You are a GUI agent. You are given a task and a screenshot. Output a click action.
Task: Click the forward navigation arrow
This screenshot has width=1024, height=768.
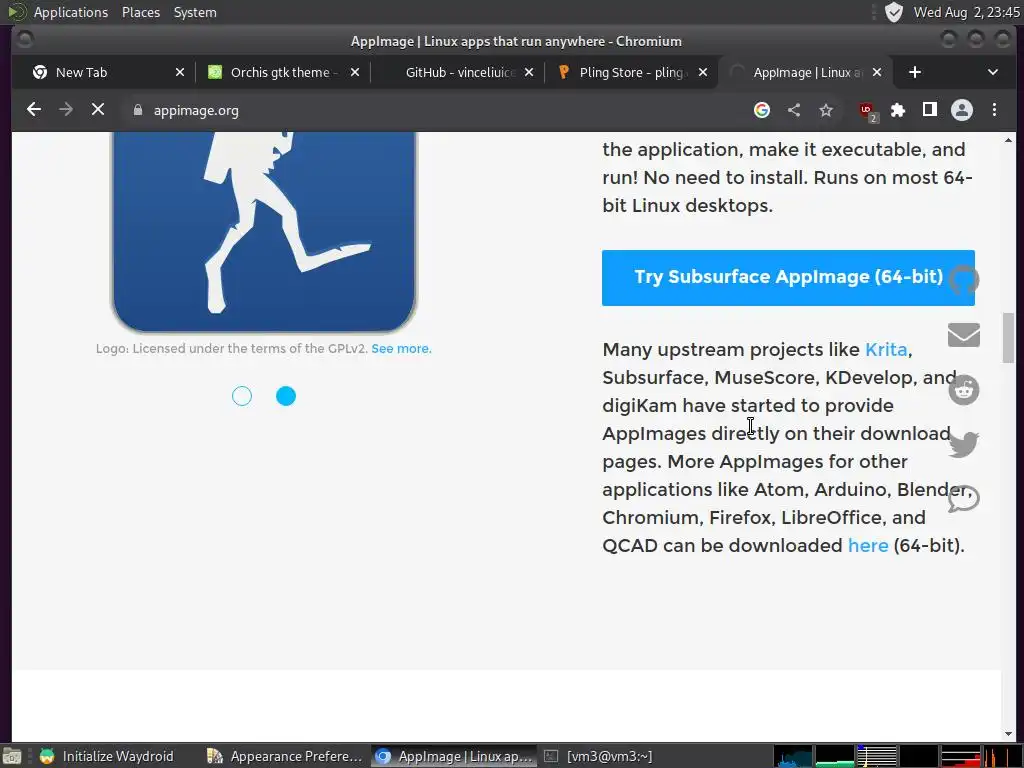66,110
